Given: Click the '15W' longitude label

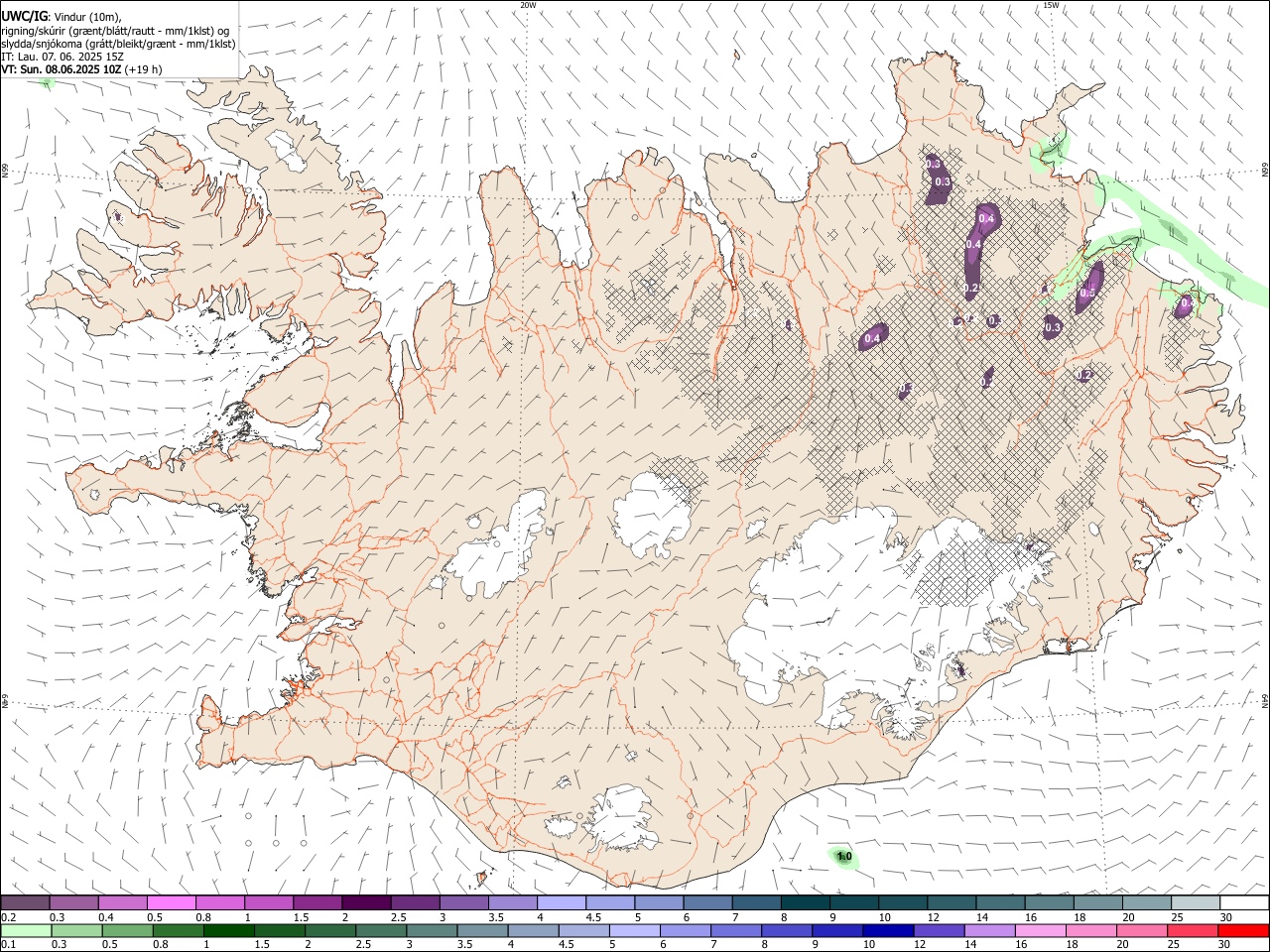Looking at the screenshot, I should [x=1051, y=5].
